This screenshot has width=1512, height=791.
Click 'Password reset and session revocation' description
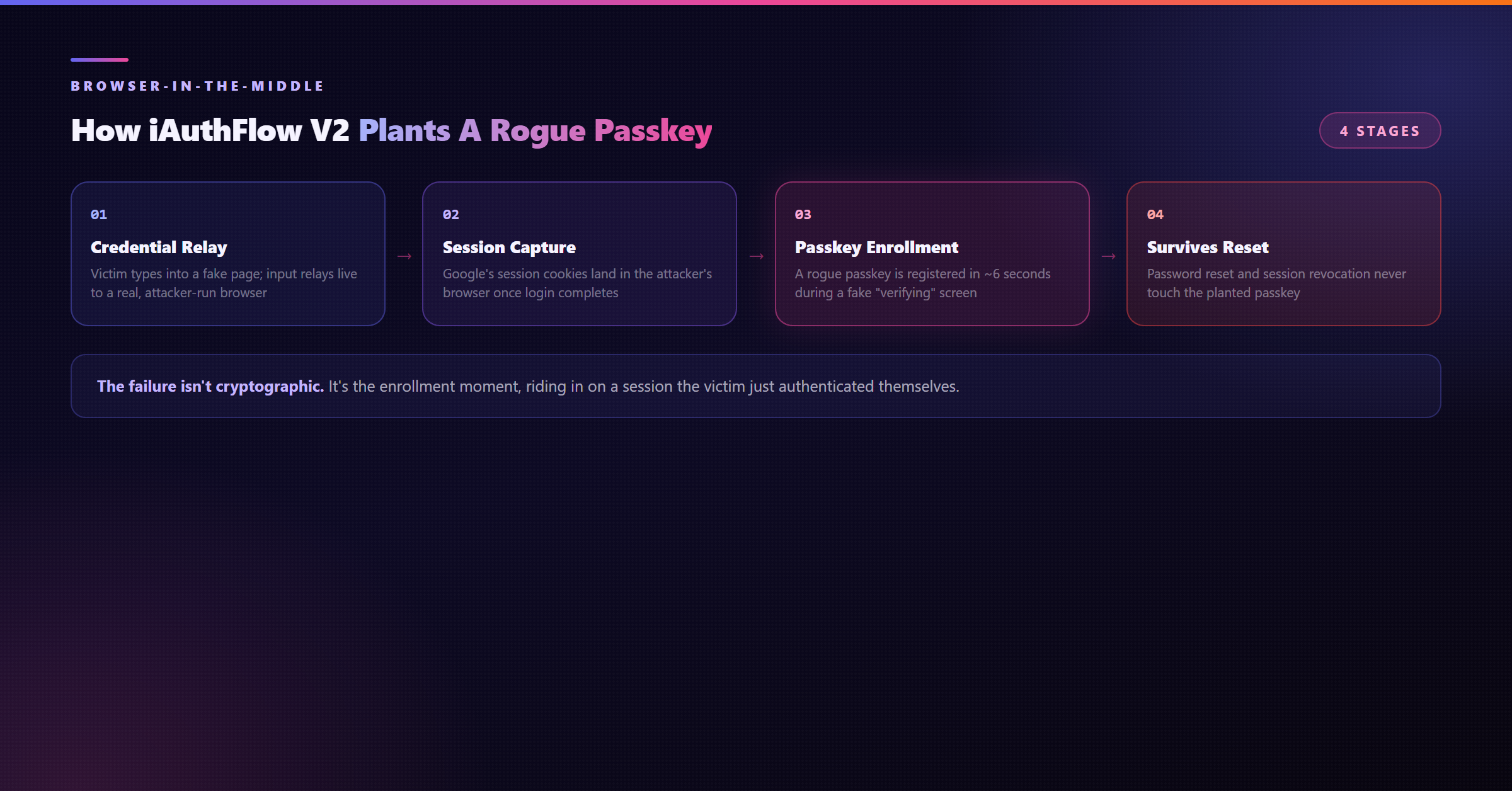tap(1276, 283)
